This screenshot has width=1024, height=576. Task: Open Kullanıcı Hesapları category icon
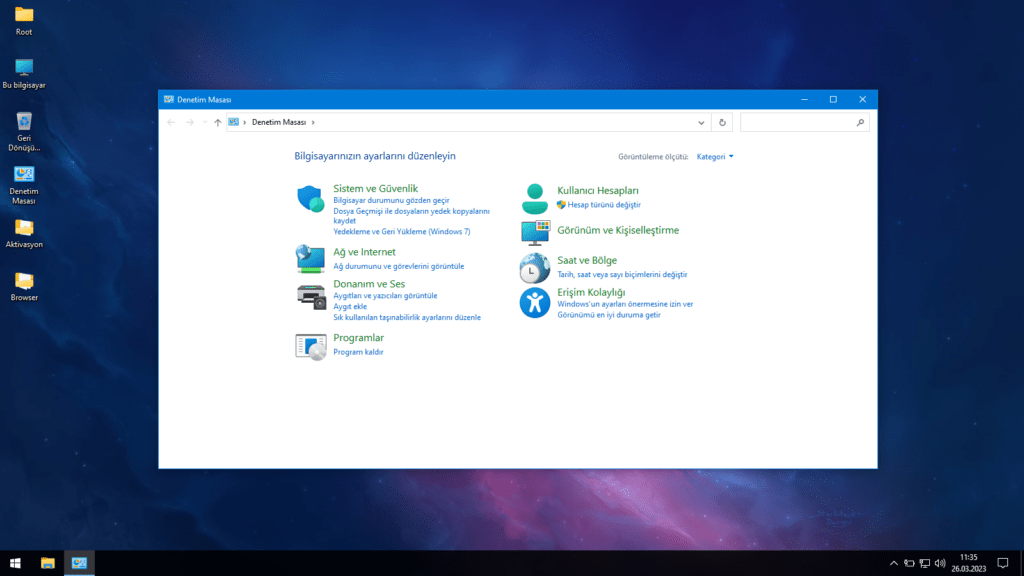pos(534,195)
